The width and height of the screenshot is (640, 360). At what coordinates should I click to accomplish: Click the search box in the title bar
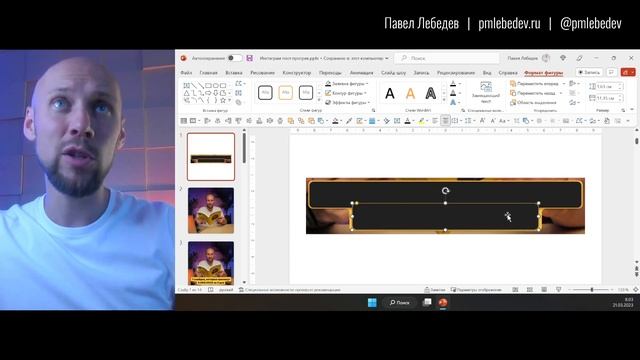click(448, 58)
